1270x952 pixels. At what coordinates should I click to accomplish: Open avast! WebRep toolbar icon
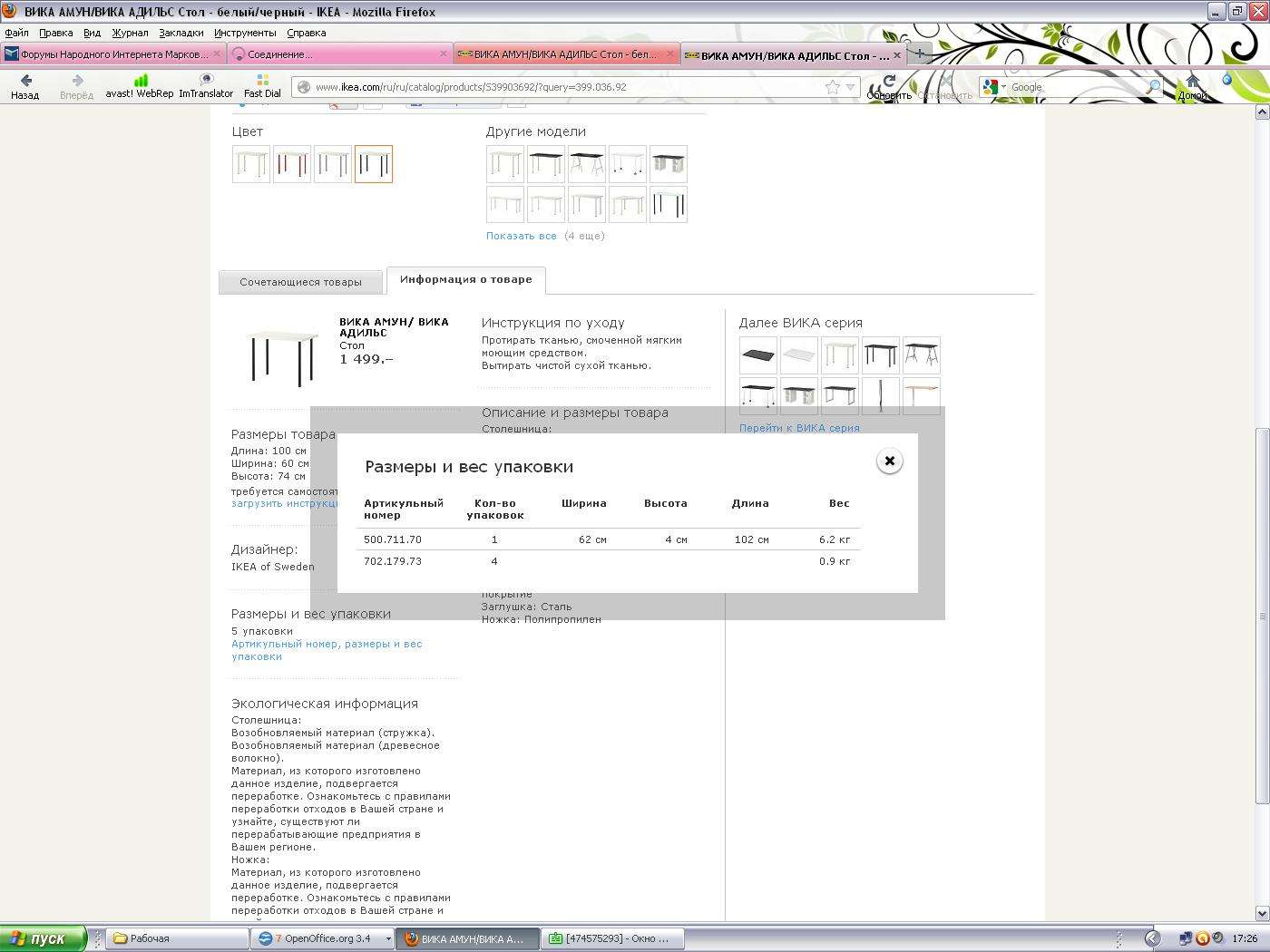pyautogui.click(x=140, y=87)
